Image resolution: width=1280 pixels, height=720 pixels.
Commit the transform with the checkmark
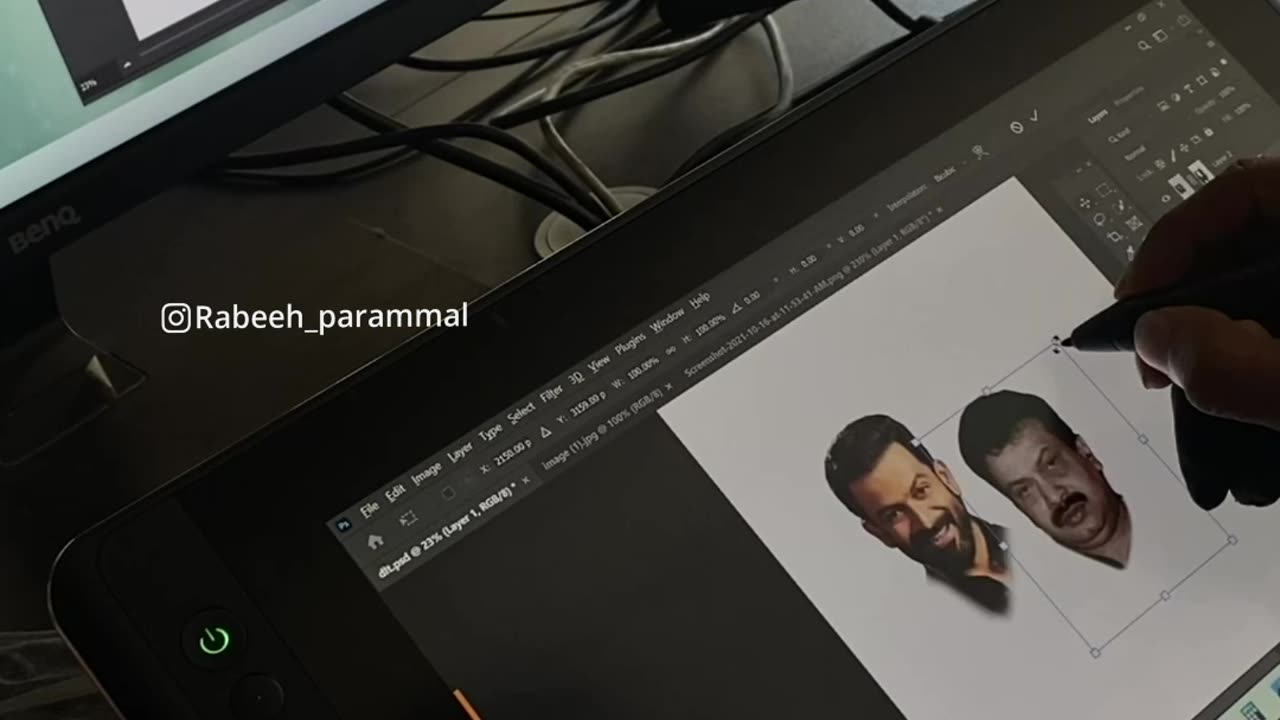point(1034,115)
